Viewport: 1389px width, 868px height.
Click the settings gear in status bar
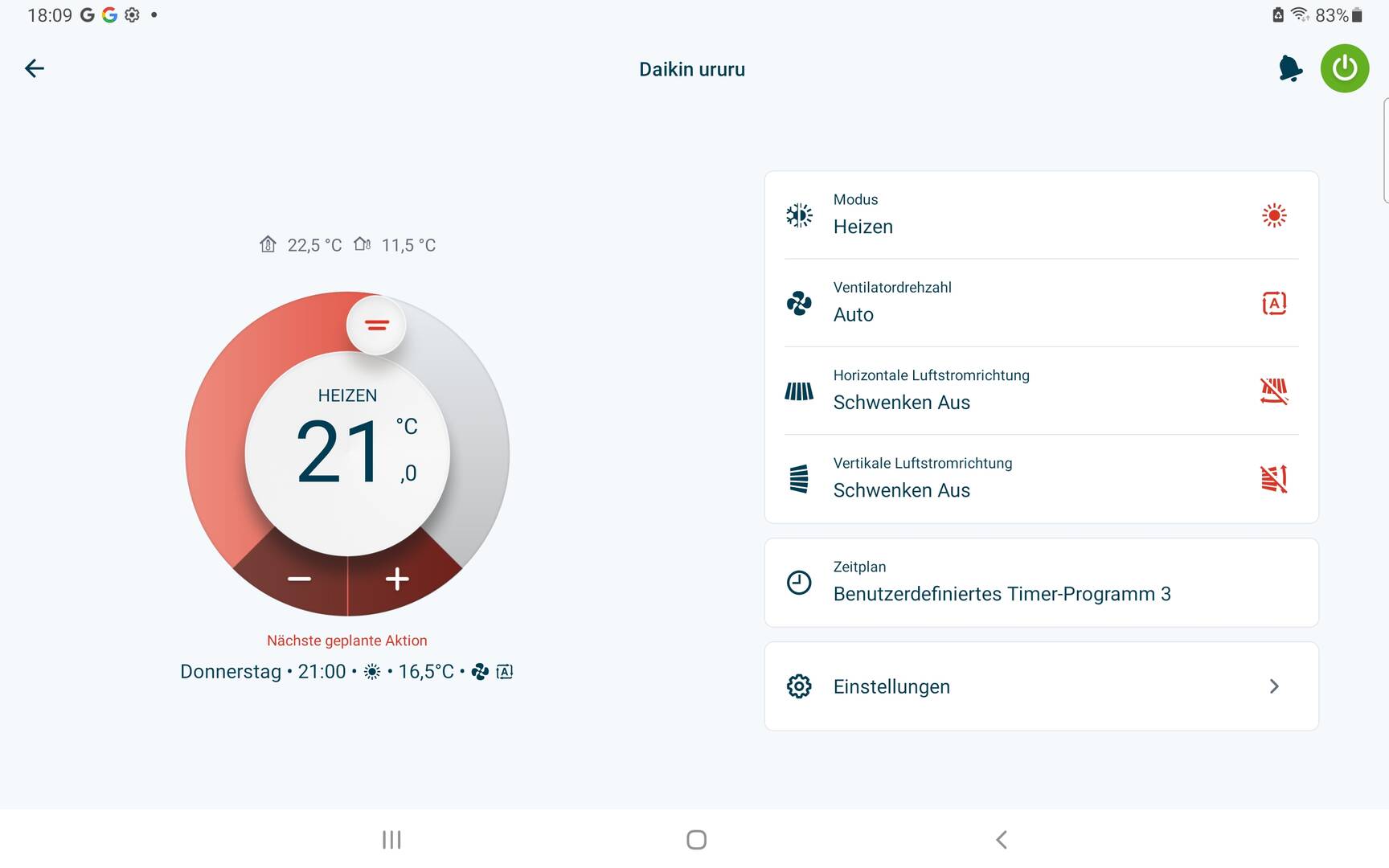click(133, 14)
